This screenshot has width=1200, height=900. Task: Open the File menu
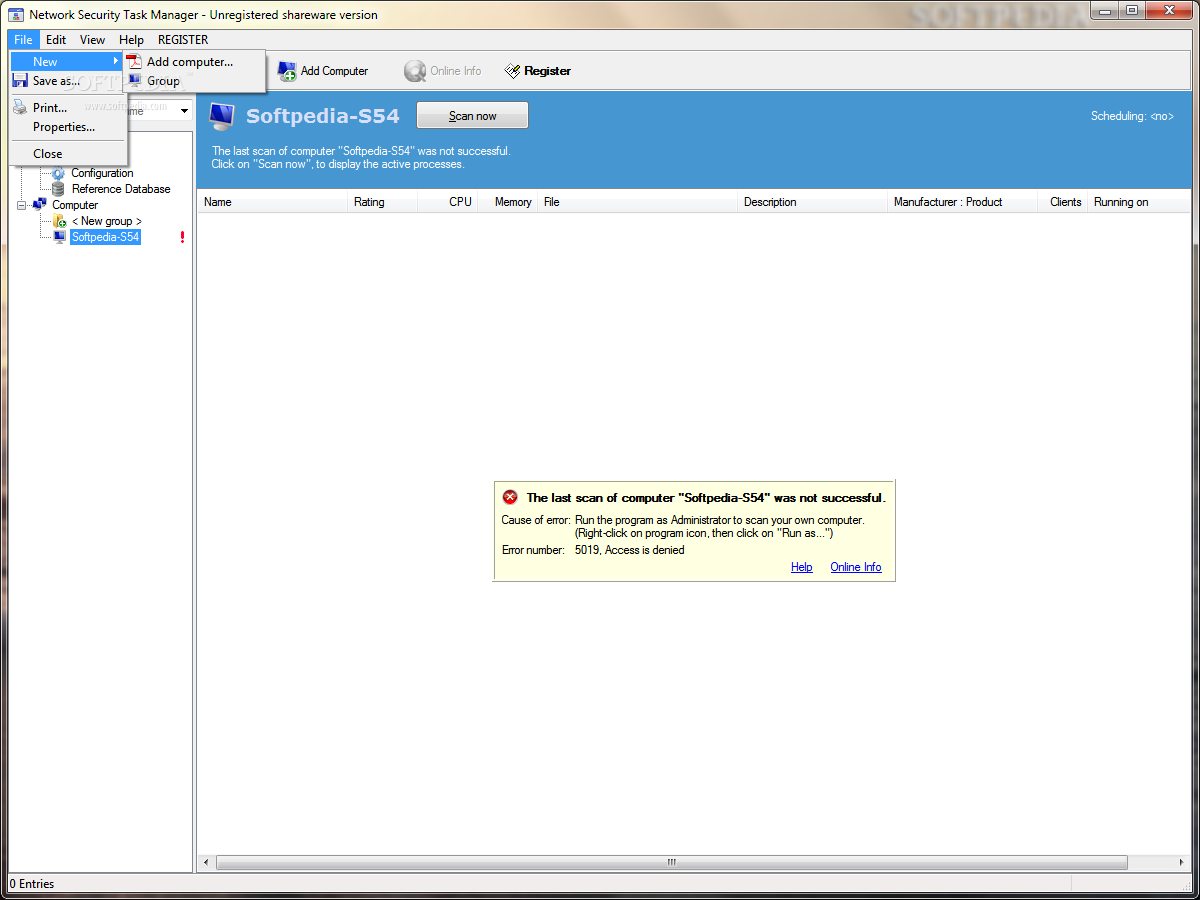(24, 40)
